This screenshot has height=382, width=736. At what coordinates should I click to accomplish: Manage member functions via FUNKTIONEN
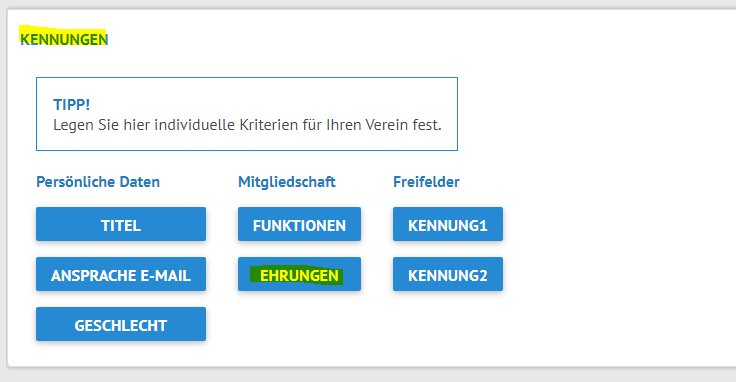pos(299,224)
